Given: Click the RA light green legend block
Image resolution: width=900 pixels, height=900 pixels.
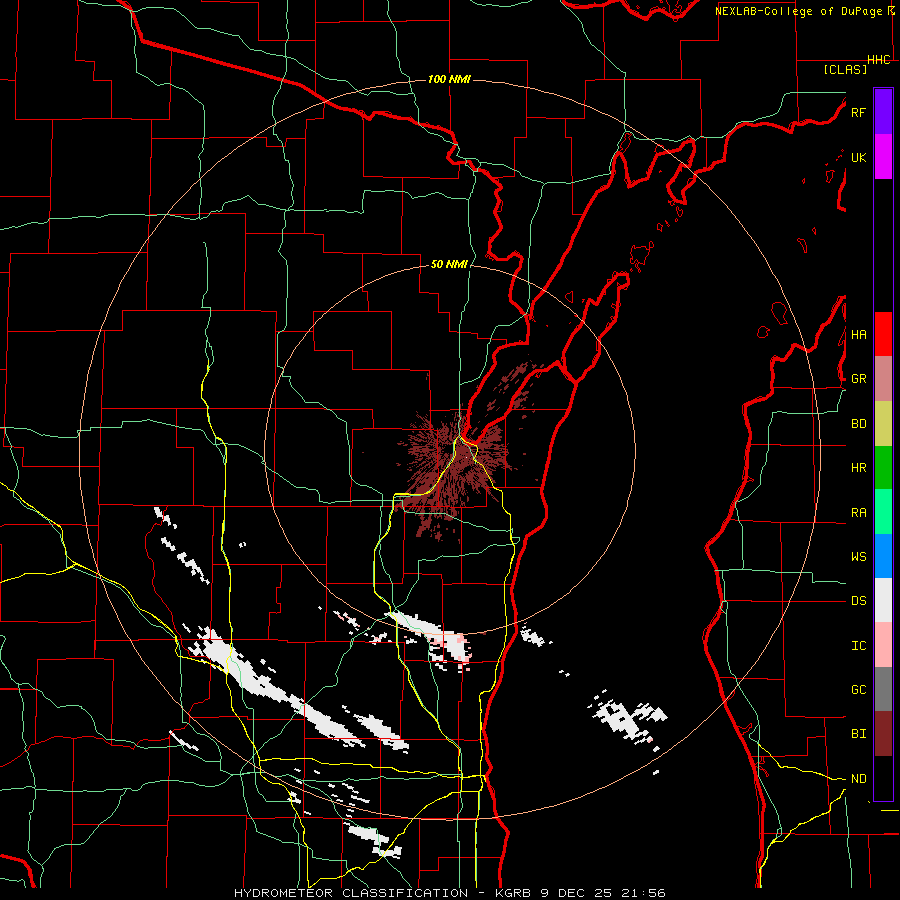Looking at the screenshot, I should (x=883, y=512).
